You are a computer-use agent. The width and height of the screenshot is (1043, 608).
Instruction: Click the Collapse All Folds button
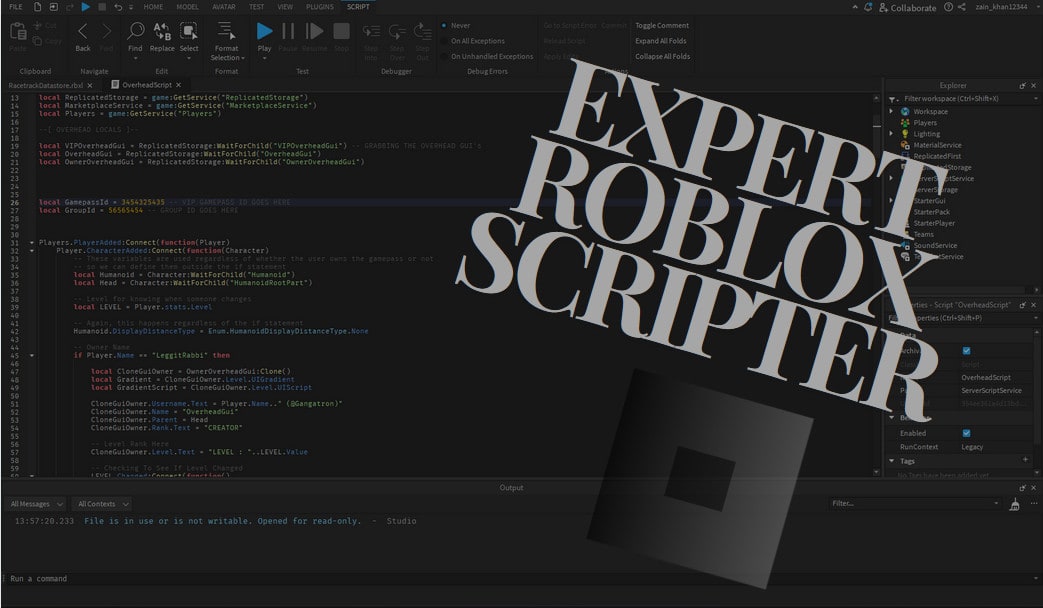(x=662, y=56)
